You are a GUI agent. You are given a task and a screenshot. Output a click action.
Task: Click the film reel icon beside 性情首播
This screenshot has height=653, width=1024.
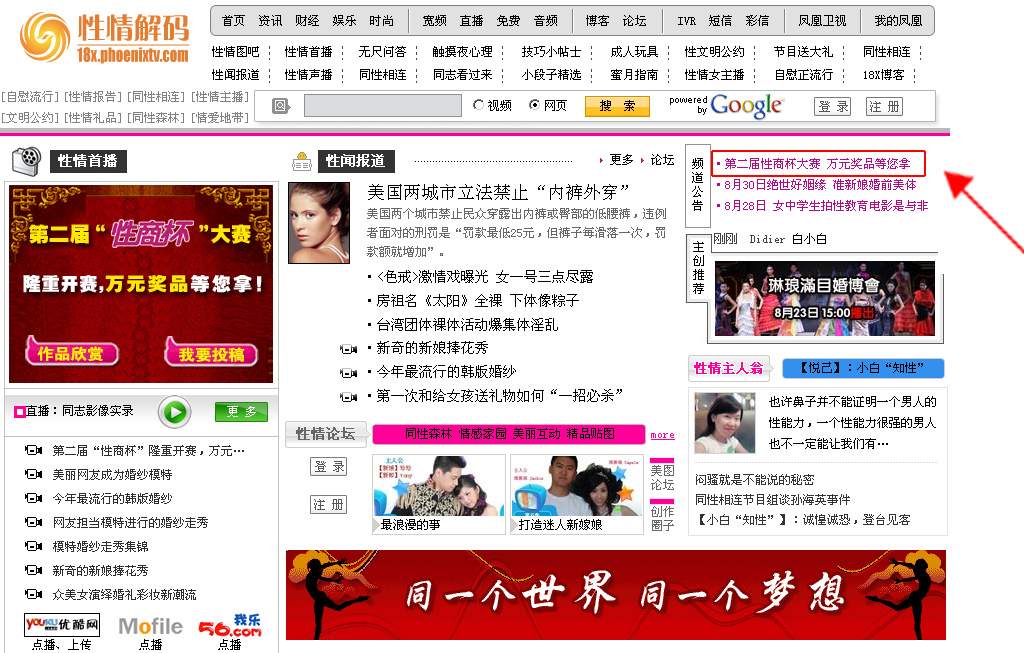click(x=28, y=160)
